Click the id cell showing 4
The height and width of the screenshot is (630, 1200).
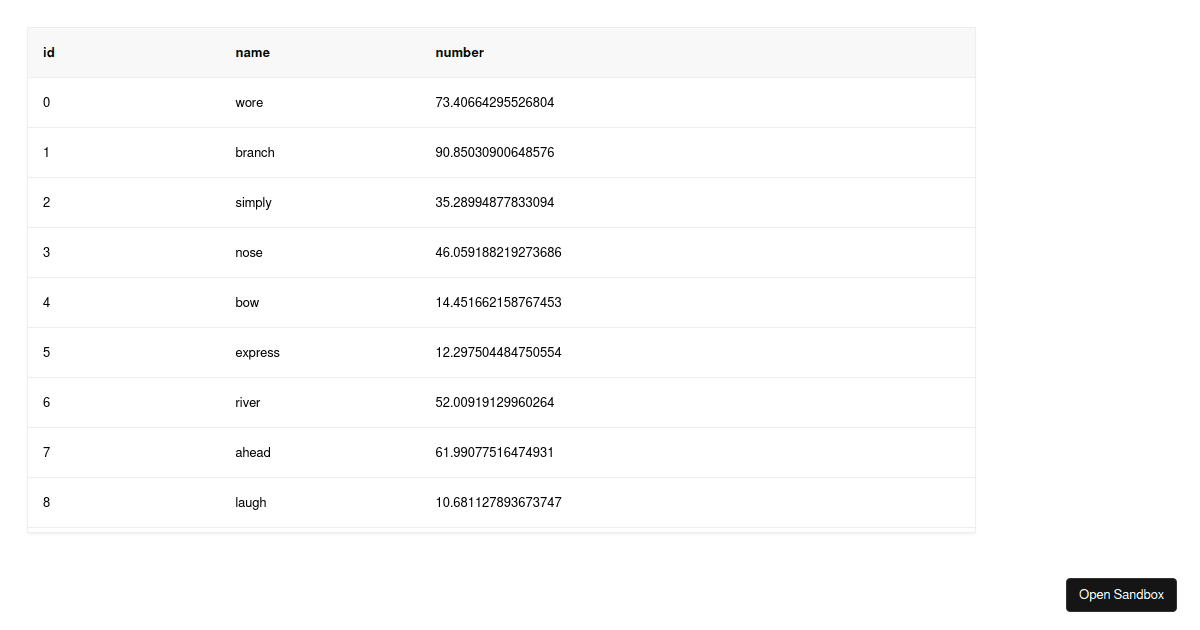(46, 302)
